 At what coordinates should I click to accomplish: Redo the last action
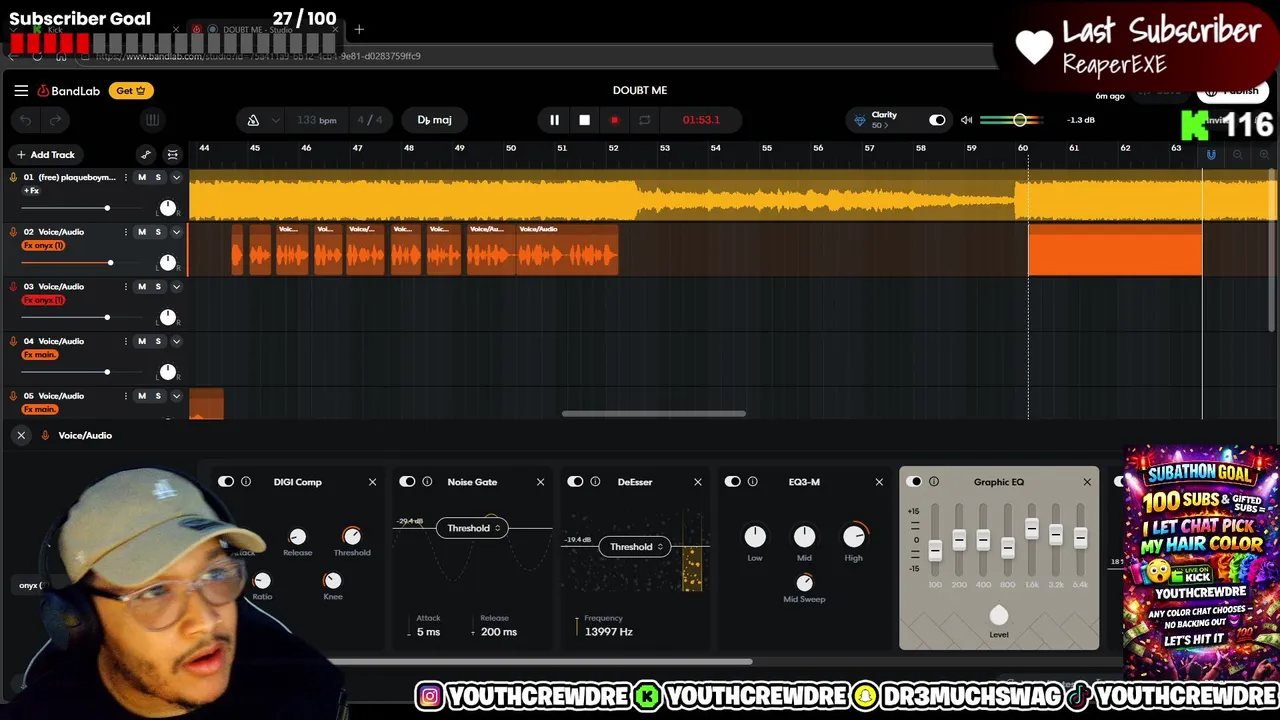55,120
